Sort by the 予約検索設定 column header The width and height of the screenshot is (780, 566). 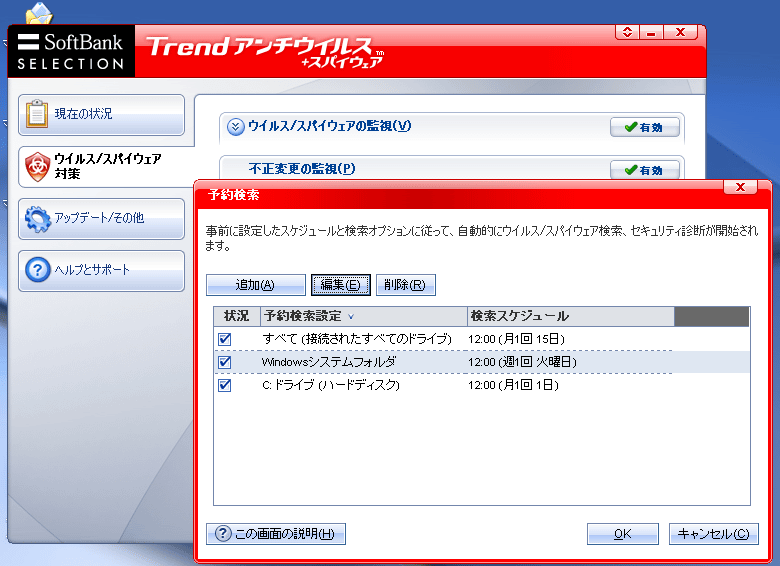(364, 316)
